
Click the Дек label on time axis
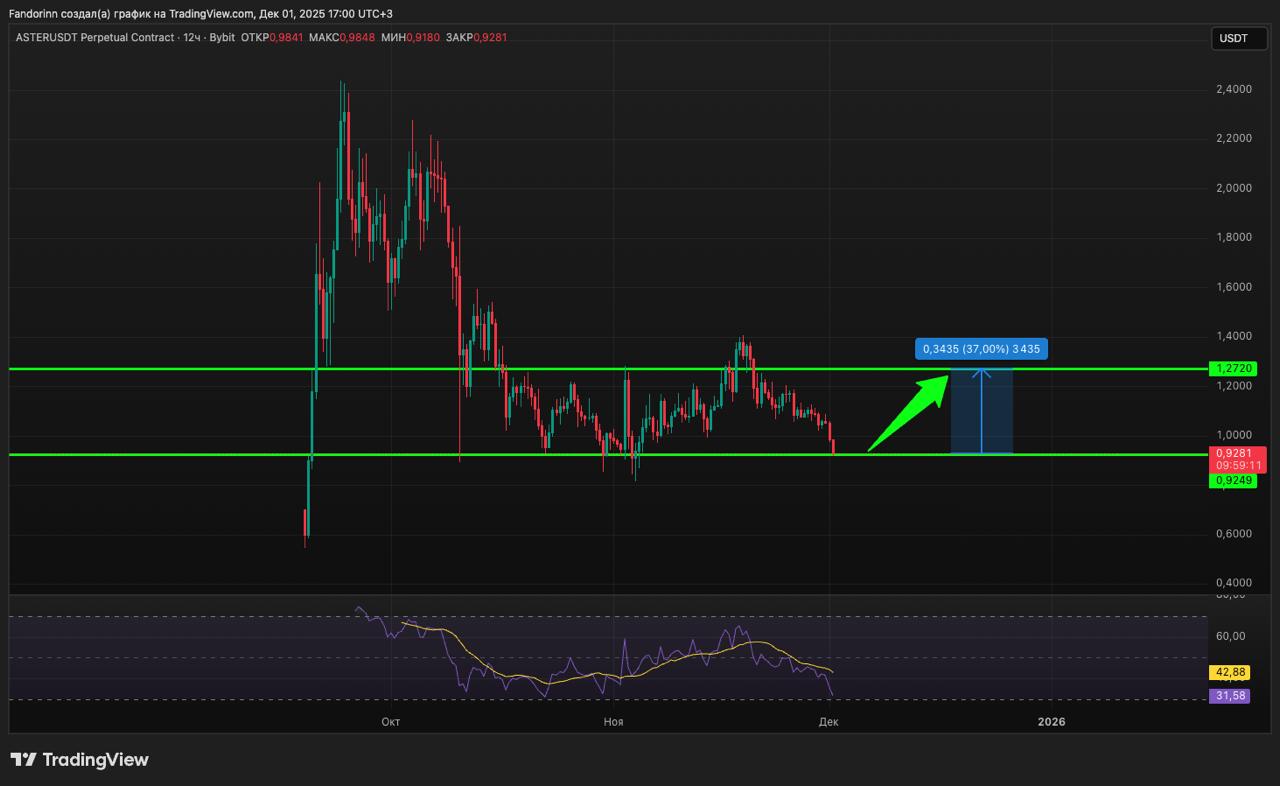(828, 721)
